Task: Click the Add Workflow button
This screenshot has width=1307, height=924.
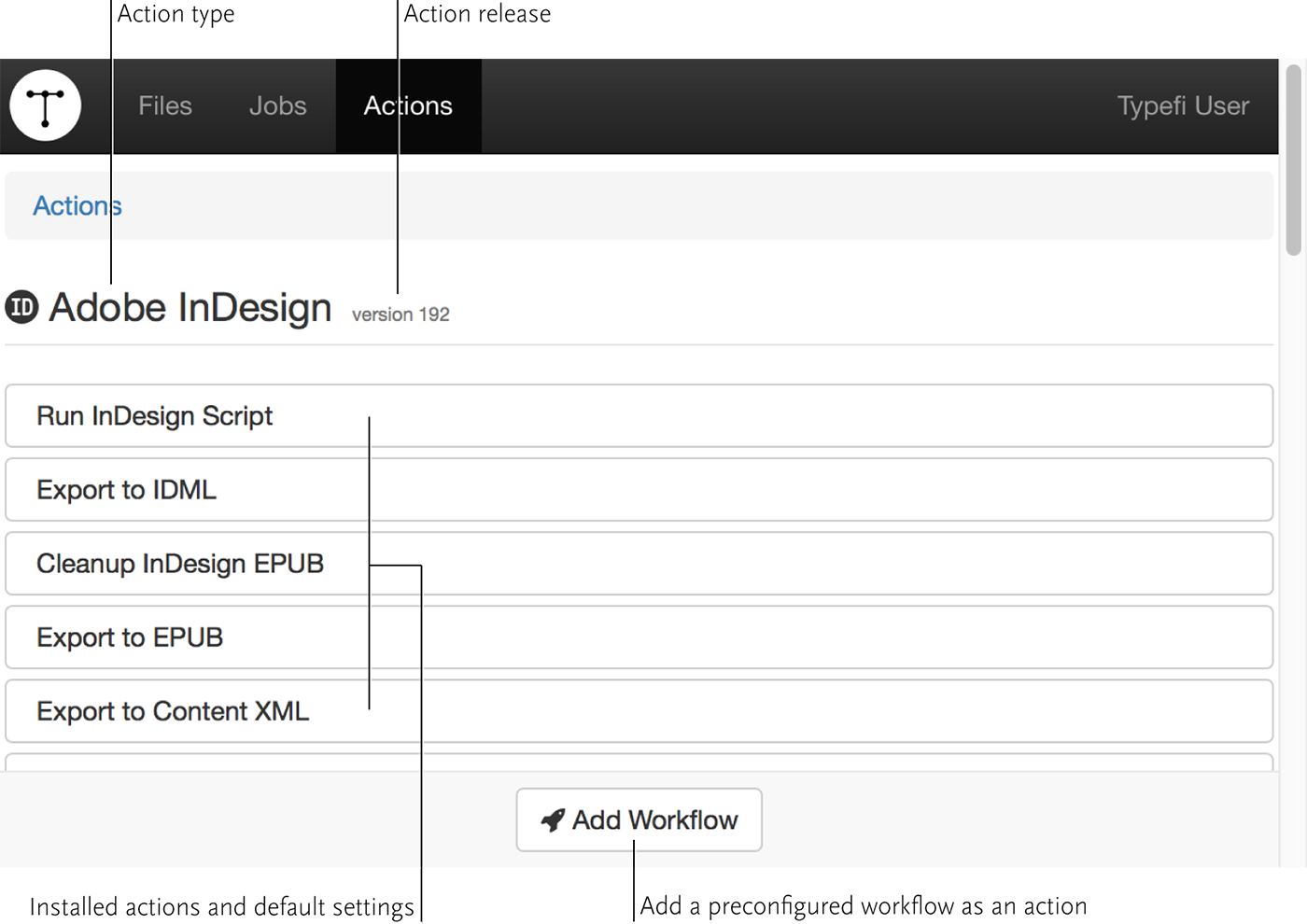Action: tap(639, 819)
